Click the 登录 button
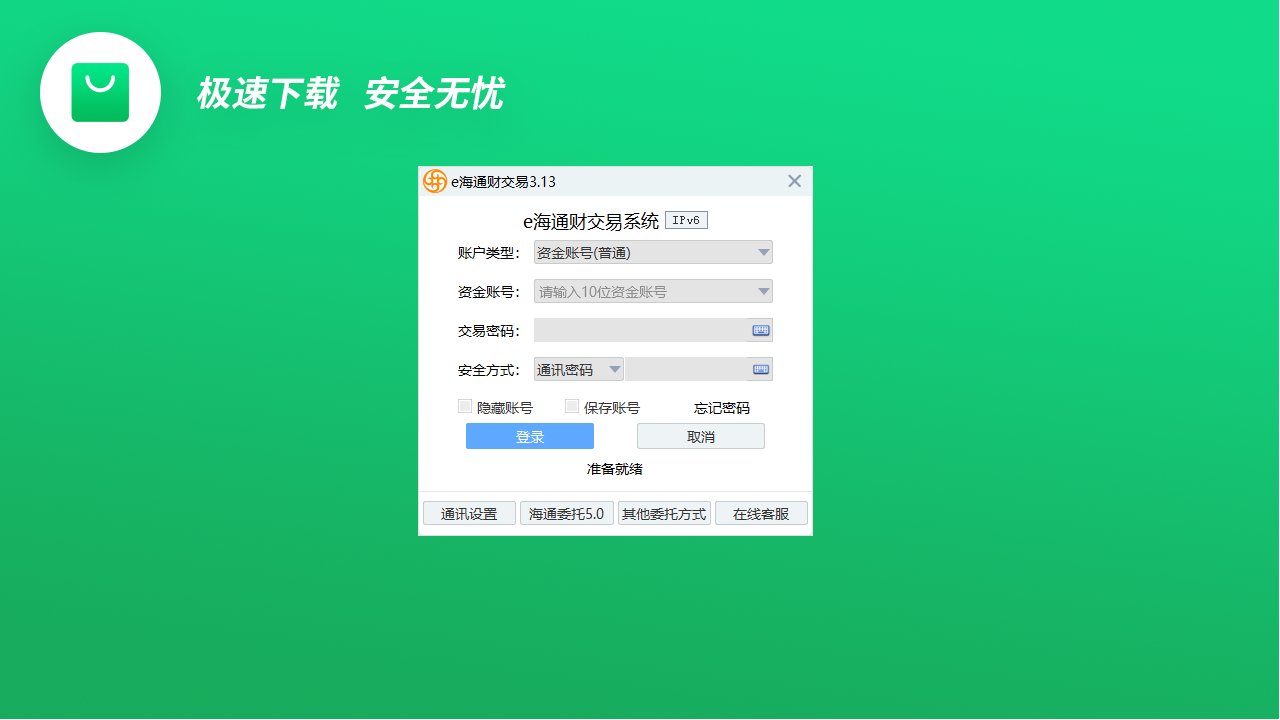1280x720 pixels. click(x=530, y=436)
